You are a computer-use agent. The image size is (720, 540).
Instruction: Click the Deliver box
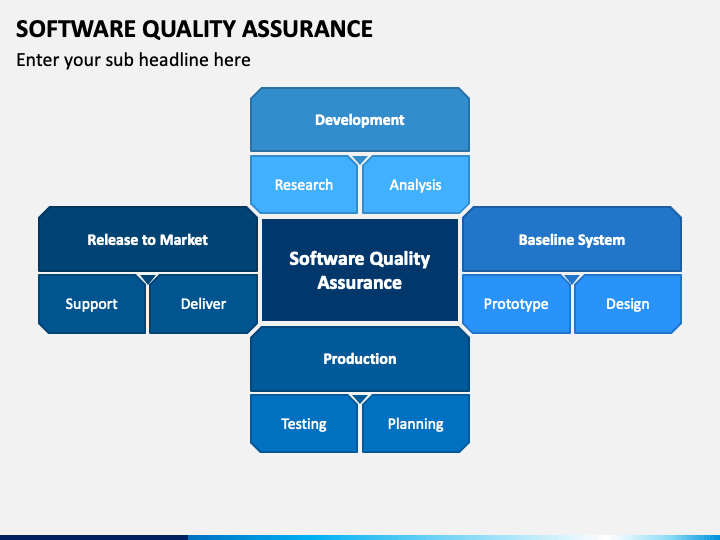[x=203, y=304]
